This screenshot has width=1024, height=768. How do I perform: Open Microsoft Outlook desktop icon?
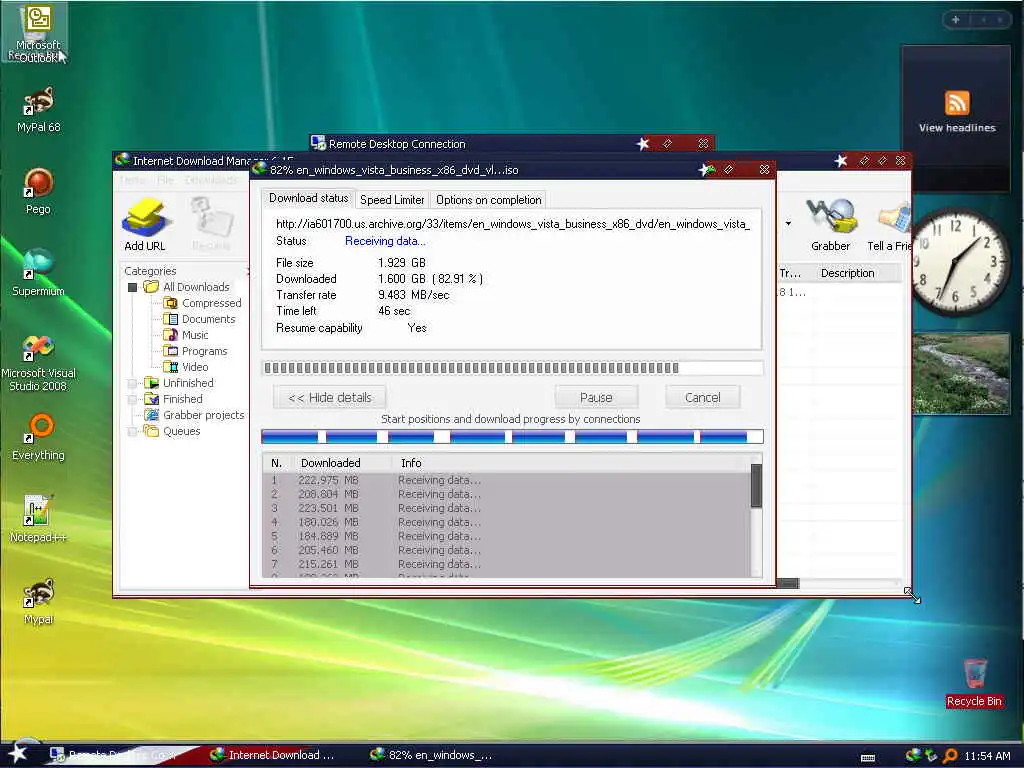[38, 33]
